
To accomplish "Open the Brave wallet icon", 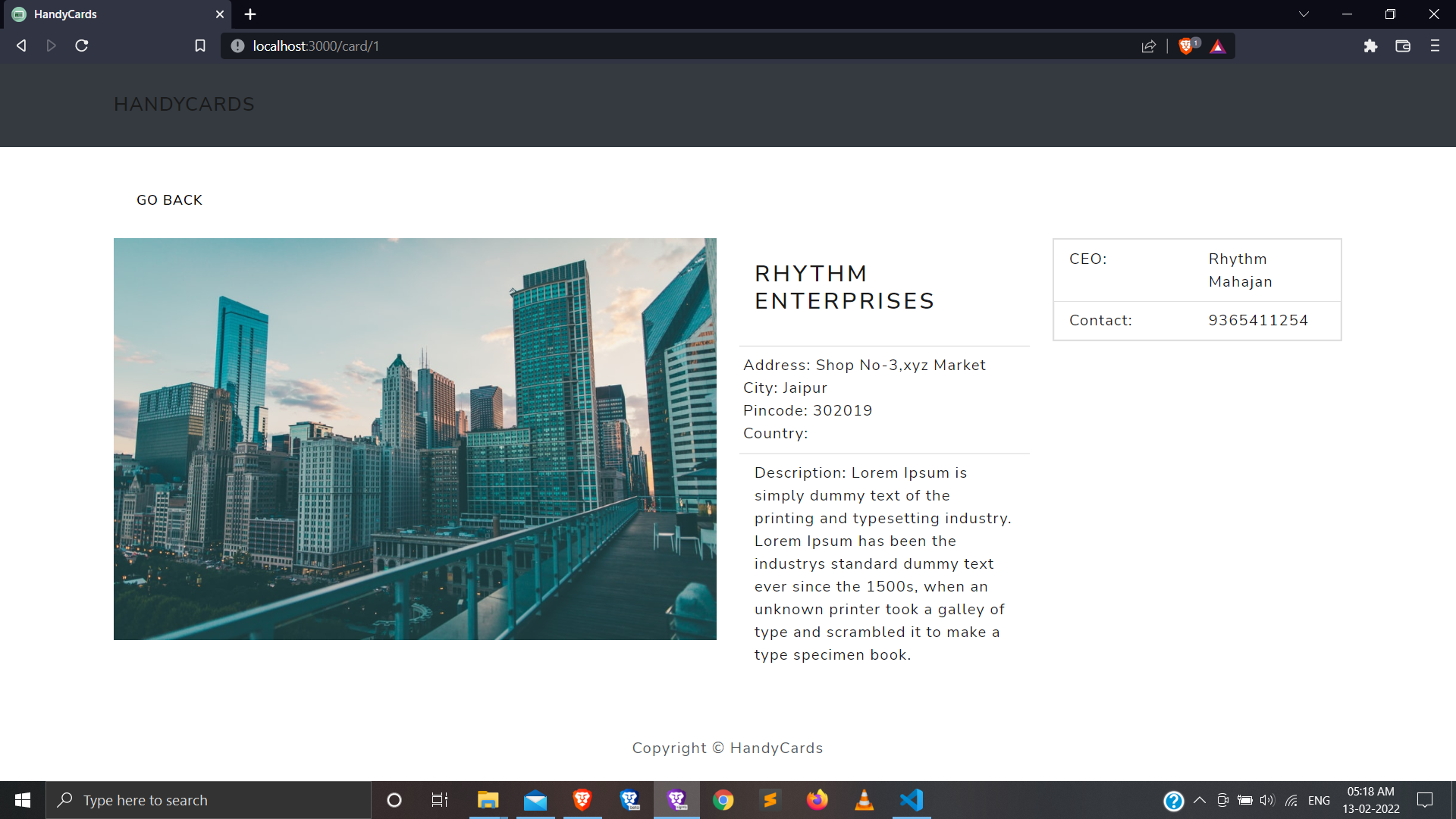I will click(1403, 46).
